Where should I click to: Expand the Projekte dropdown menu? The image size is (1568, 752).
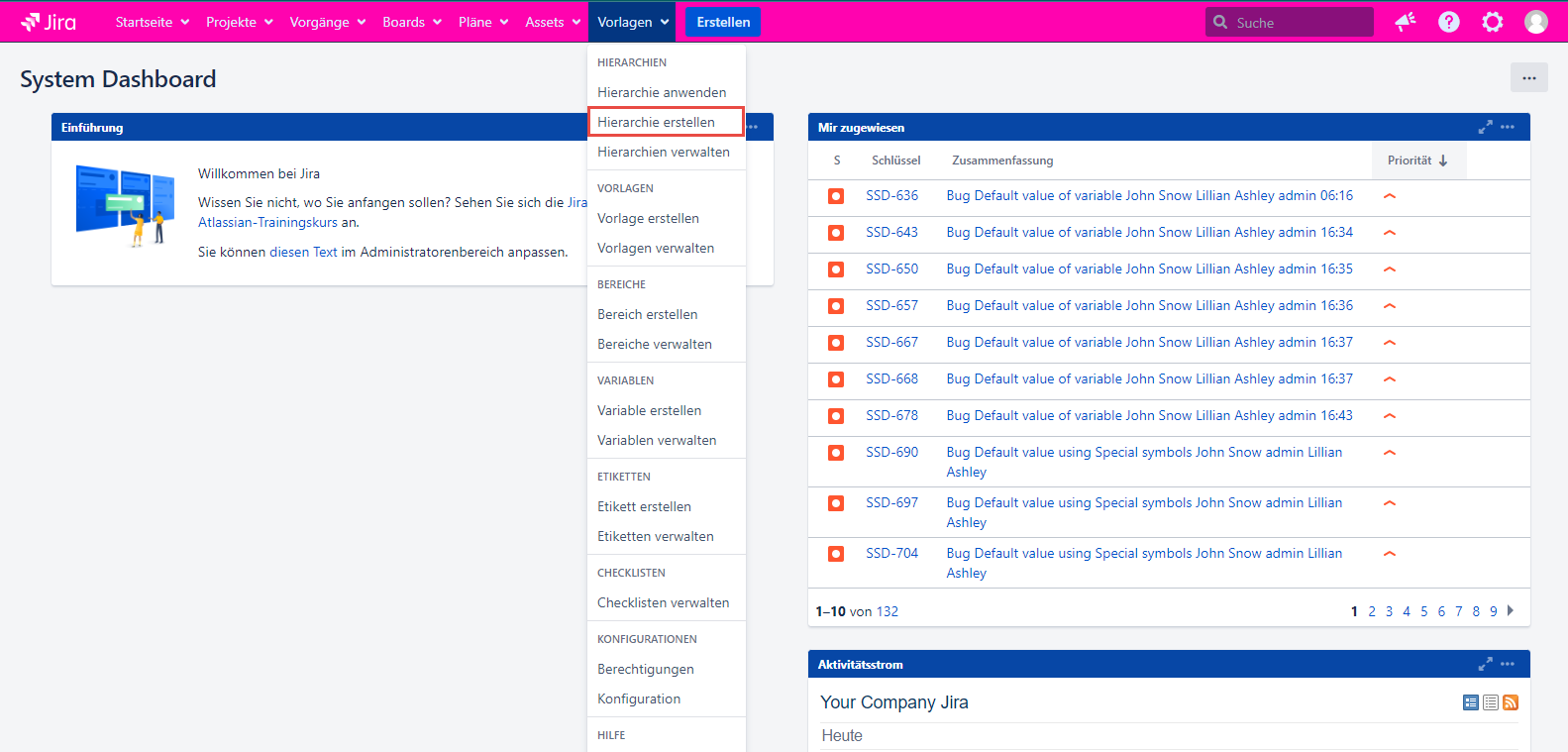tap(239, 22)
